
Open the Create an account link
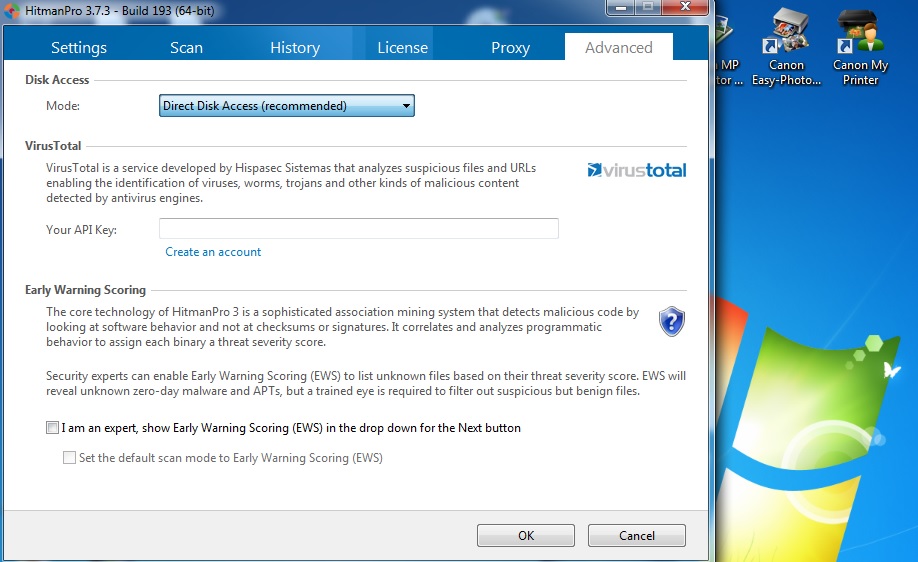pyautogui.click(x=213, y=252)
